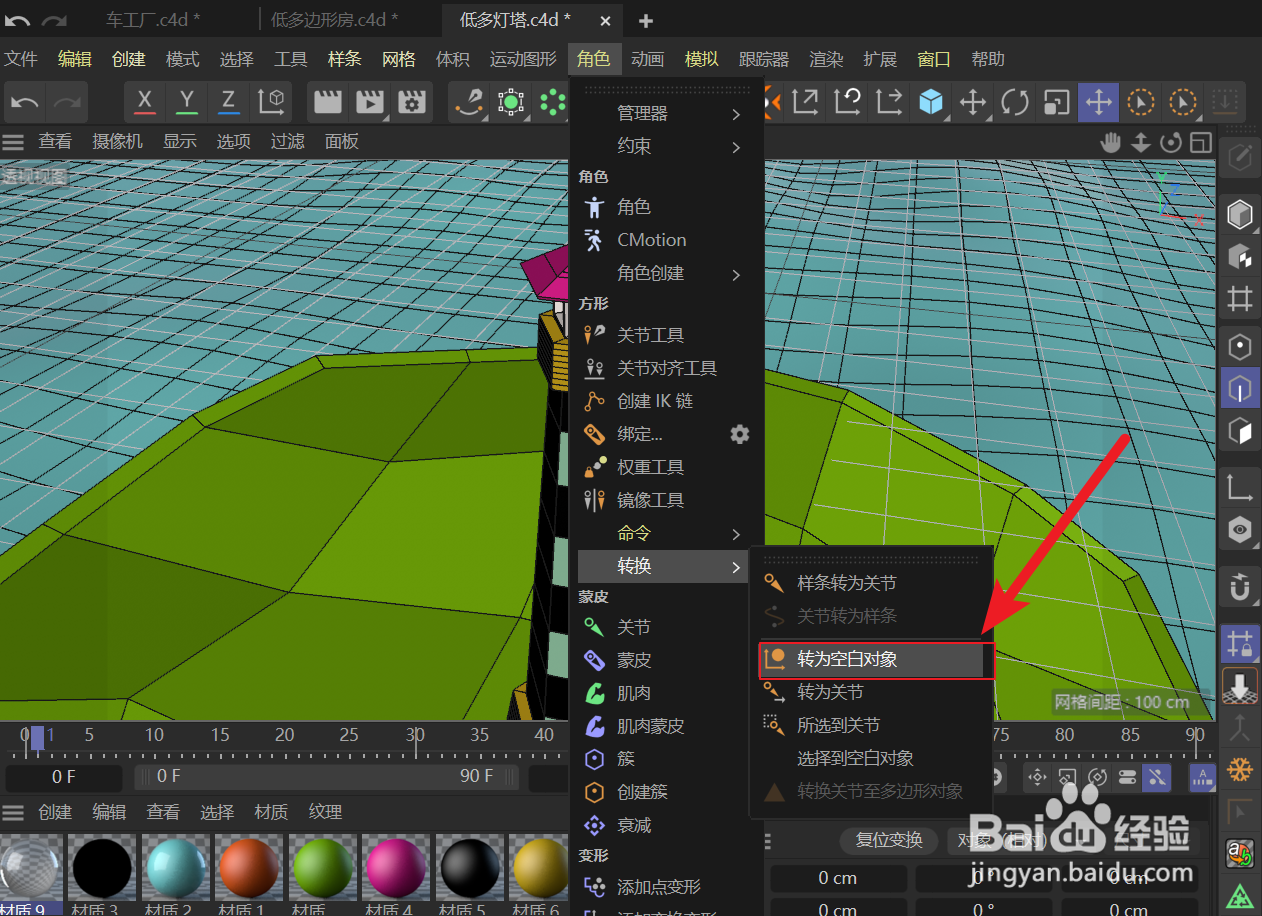The height and width of the screenshot is (916, 1262).
Task: Toggle the auto keyframe A button
Action: tap(1201, 777)
